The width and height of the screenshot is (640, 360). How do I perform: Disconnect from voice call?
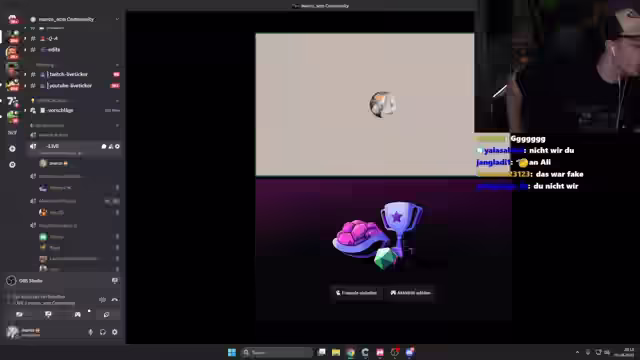[x=115, y=300]
